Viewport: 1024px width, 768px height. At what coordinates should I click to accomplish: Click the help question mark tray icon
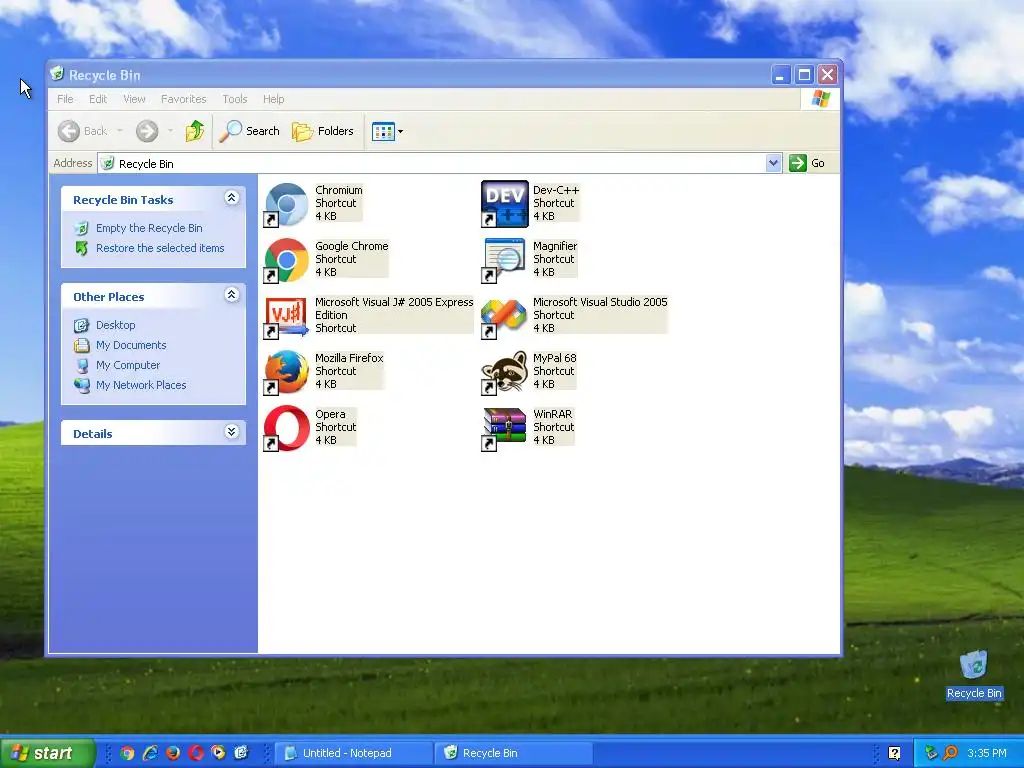pyautogui.click(x=894, y=753)
